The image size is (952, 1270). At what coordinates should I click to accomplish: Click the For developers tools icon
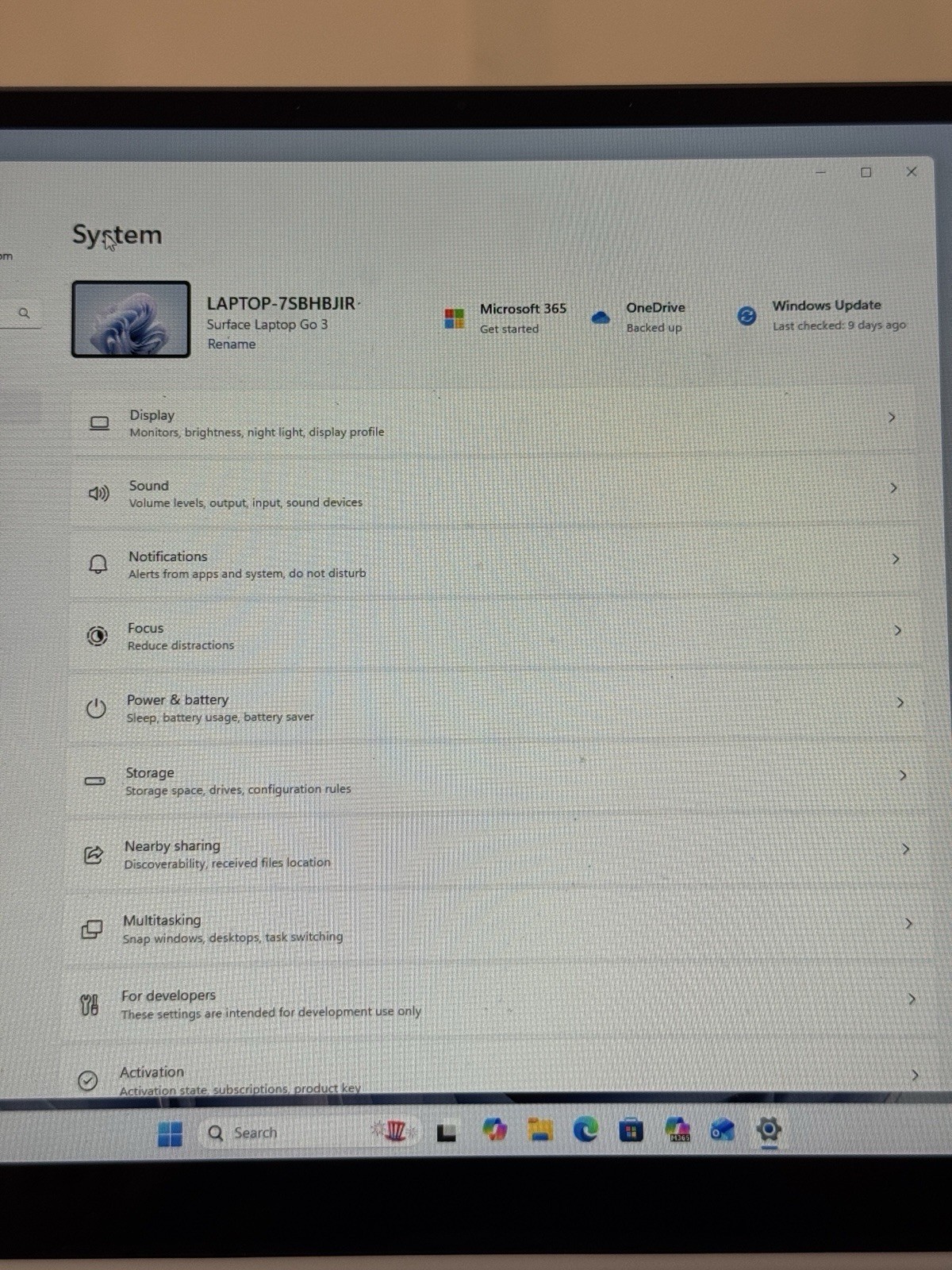point(90,1005)
